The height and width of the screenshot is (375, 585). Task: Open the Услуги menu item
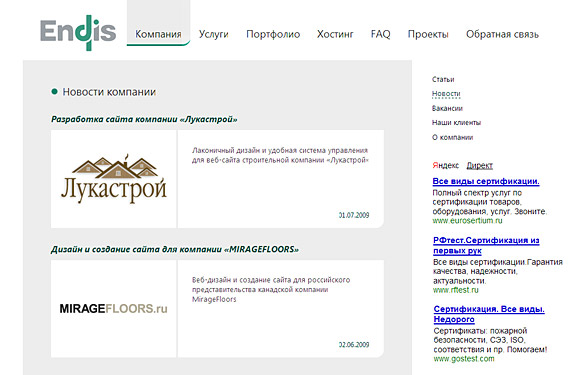pyautogui.click(x=213, y=34)
